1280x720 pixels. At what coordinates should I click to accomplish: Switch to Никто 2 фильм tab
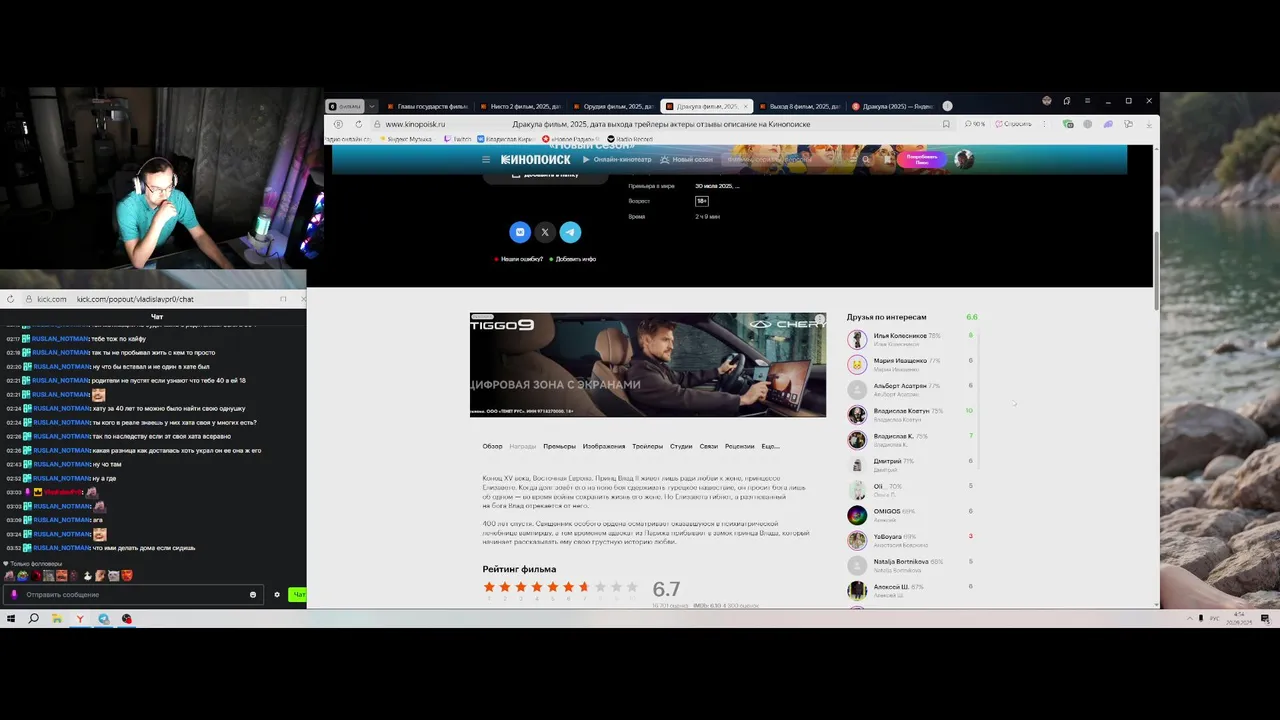(520, 106)
